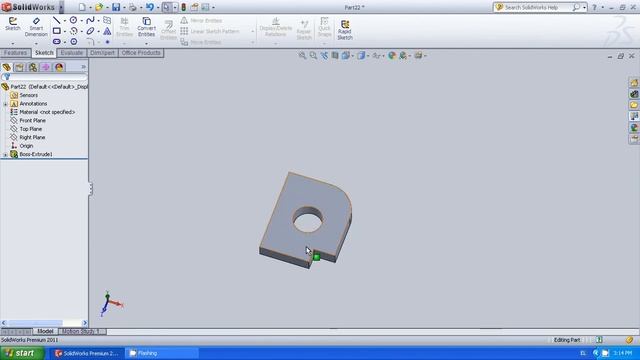Switch to the Evaluate tab
This screenshot has height=360, width=640.
click(x=71, y=53)
